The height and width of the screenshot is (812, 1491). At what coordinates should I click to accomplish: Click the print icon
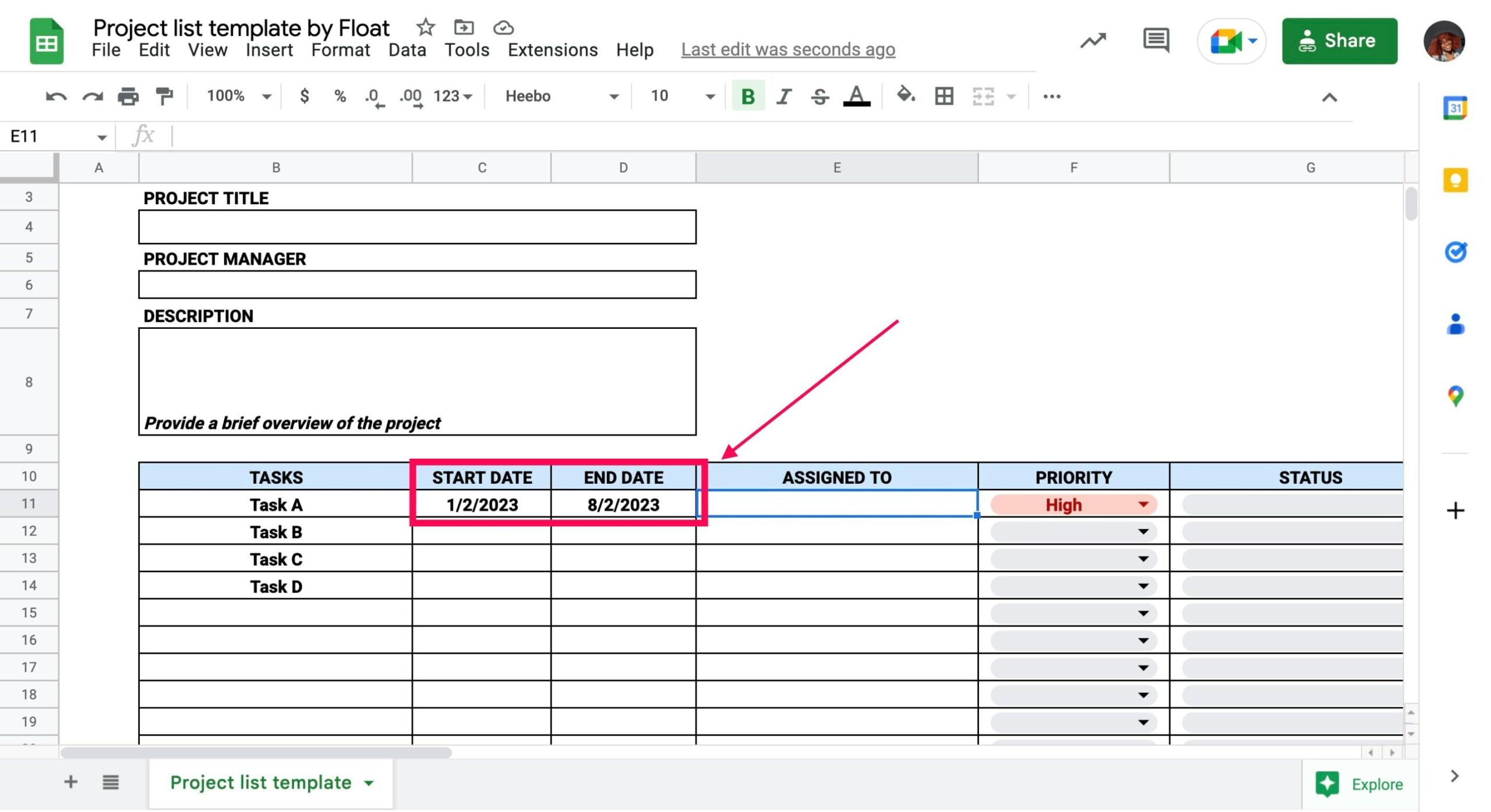(128, 96)
